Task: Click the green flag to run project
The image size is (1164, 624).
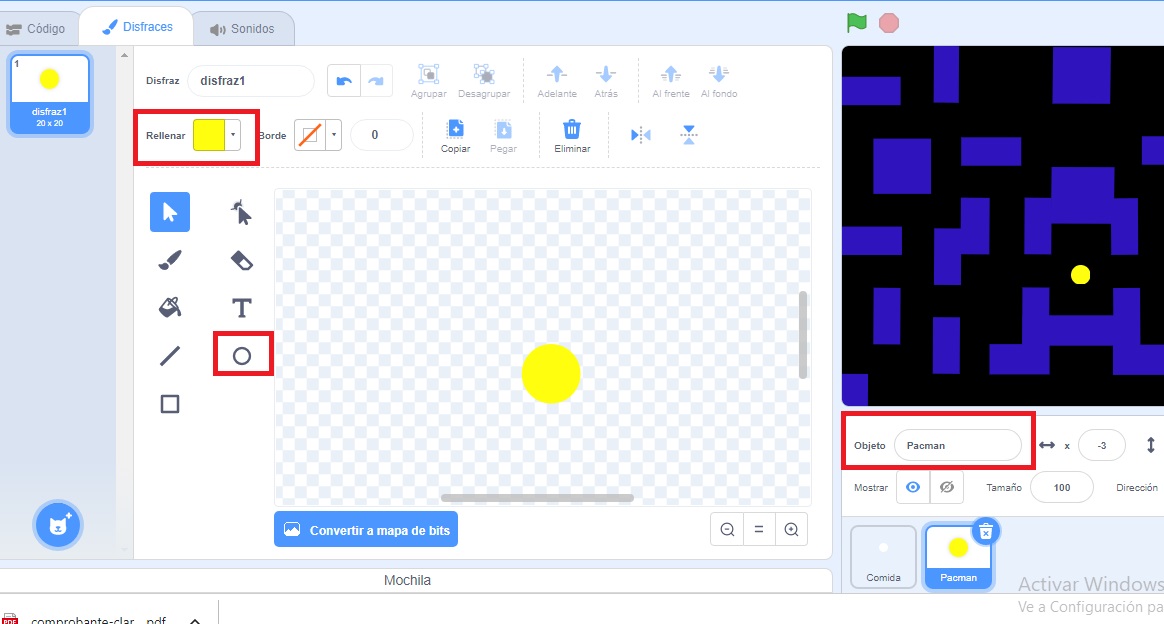Action: (x=855, y=20)
